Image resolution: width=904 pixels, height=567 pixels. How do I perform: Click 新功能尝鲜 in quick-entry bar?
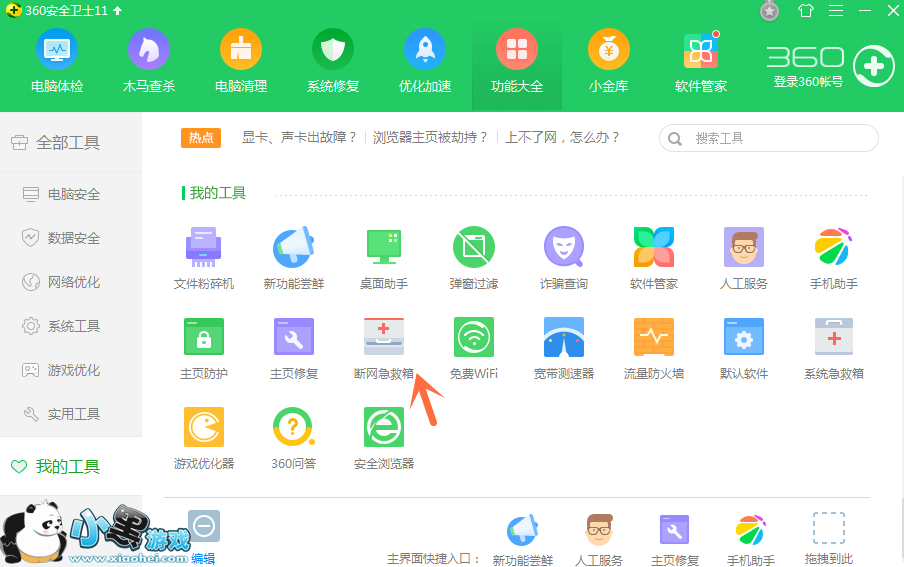point(522,540)
